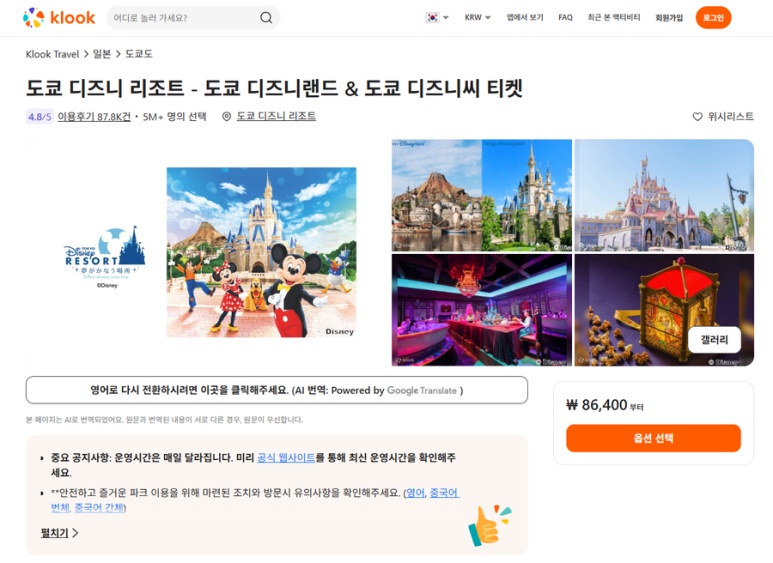
Task: Click the Tokyo Disney Resort logo image
Action: (x=105, y=256)
